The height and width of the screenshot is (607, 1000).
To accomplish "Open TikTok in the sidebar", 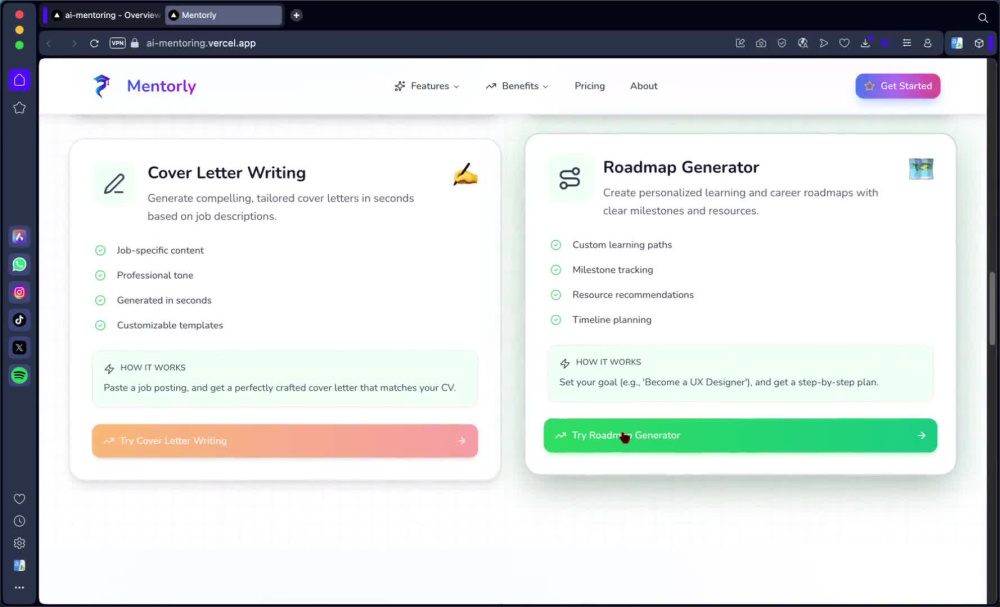I will pyautogui.click(x=20, y=320).
